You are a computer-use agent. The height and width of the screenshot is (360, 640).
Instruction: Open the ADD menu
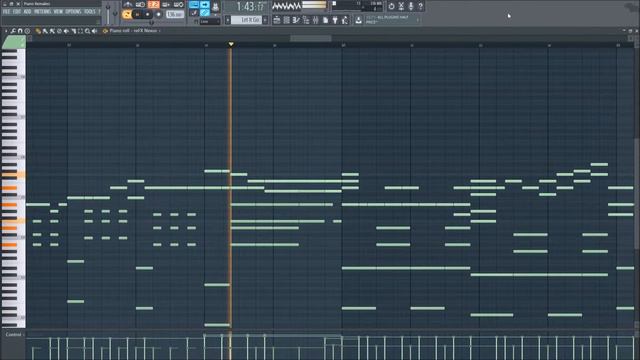(x=27, y=12)
